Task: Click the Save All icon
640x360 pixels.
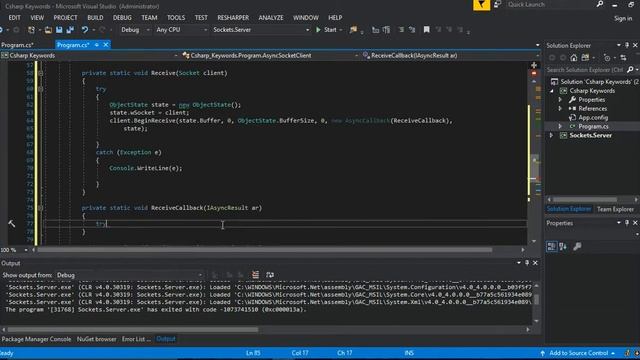Action: [x=70, y=30]
